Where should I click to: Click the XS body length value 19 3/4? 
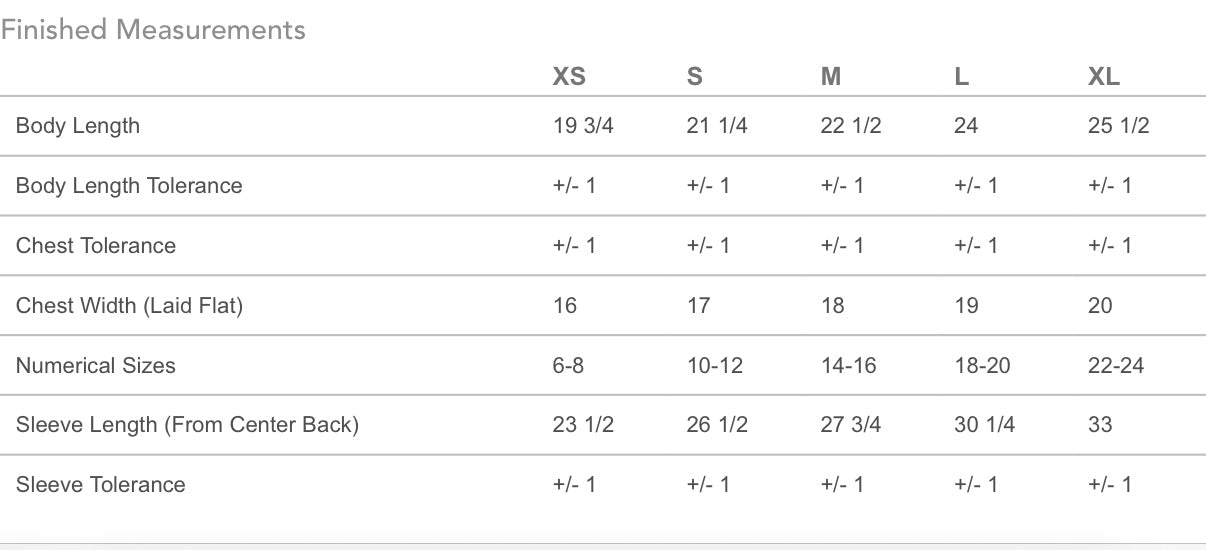pyautogui.click(x=583, y=126)
